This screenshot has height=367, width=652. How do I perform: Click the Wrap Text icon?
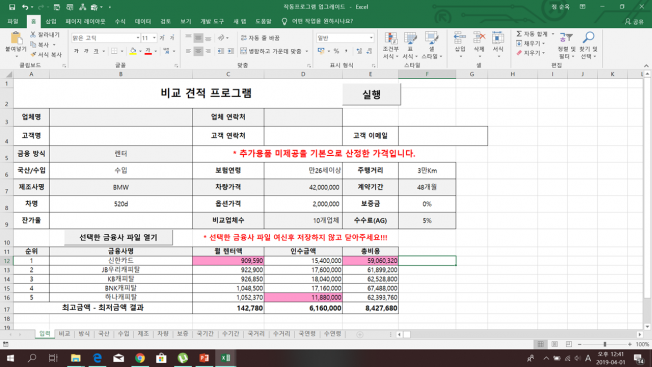(244, 38)
